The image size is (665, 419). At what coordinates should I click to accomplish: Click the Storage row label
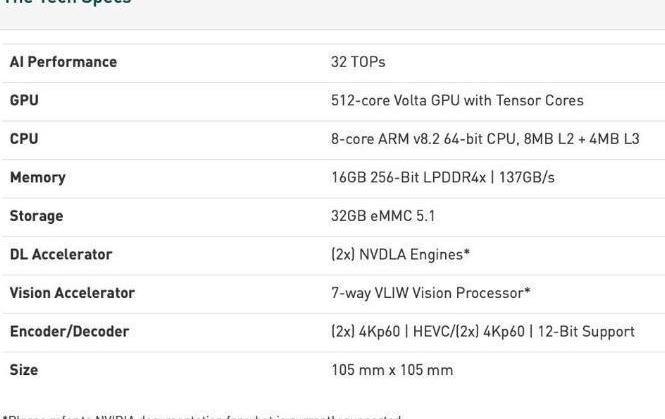coord(36,216)
